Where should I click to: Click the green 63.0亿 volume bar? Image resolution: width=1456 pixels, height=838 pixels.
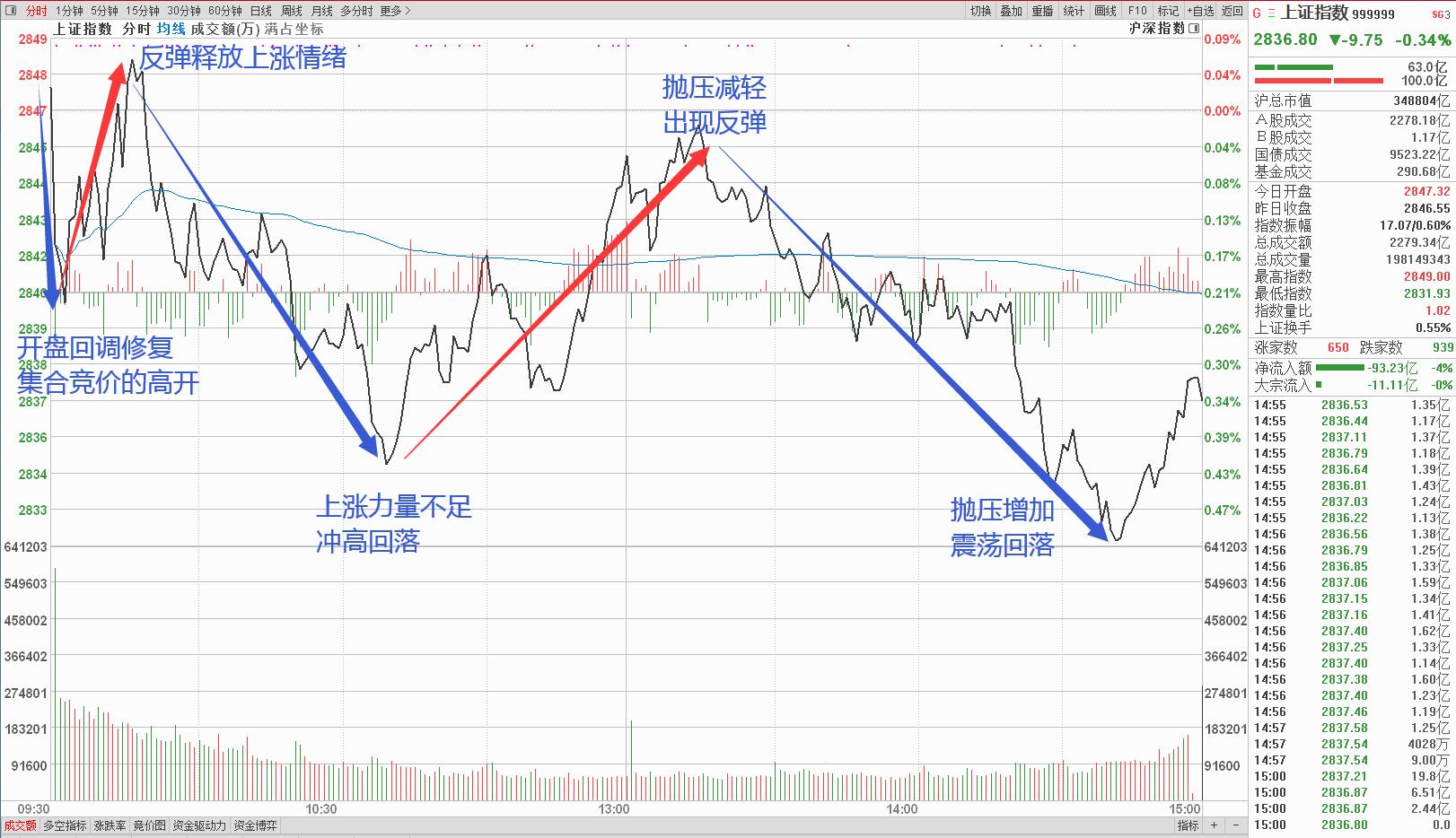(1294, 67)
